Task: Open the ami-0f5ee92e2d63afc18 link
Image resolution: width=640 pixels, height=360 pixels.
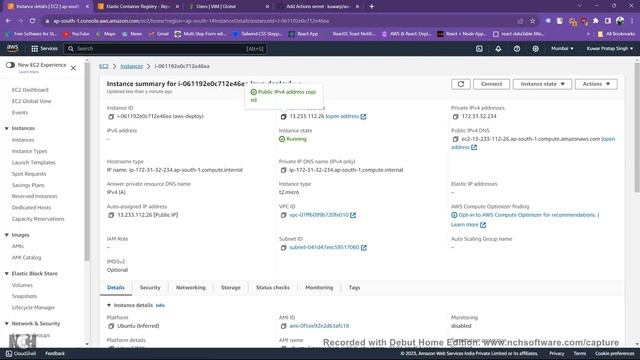Action: coord(319,326)
